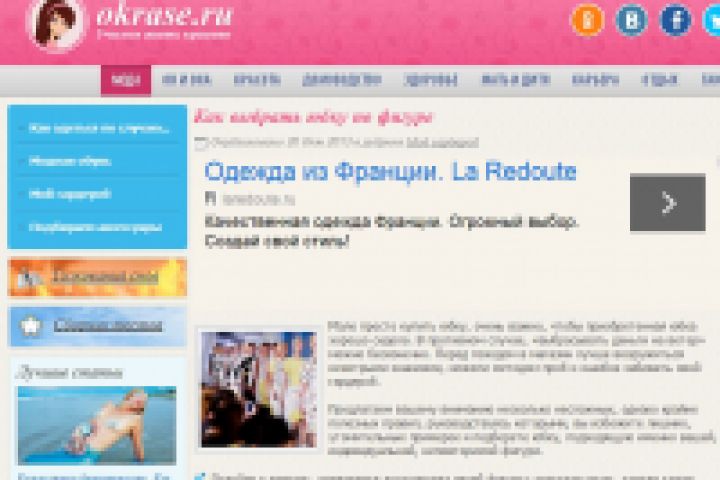Click the laredoute.ru ad domain link

click(259, 200)
